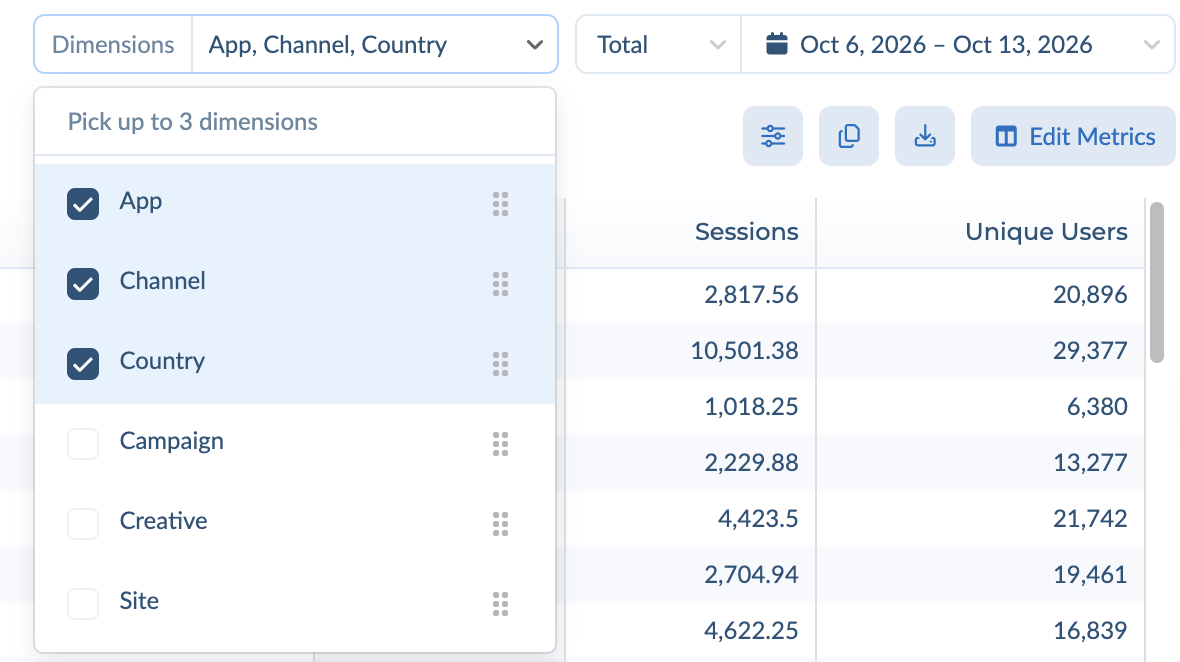Click the table vertical scrollbar thumb
The height and width of the screenshot is (662, 1180).
1157,283
